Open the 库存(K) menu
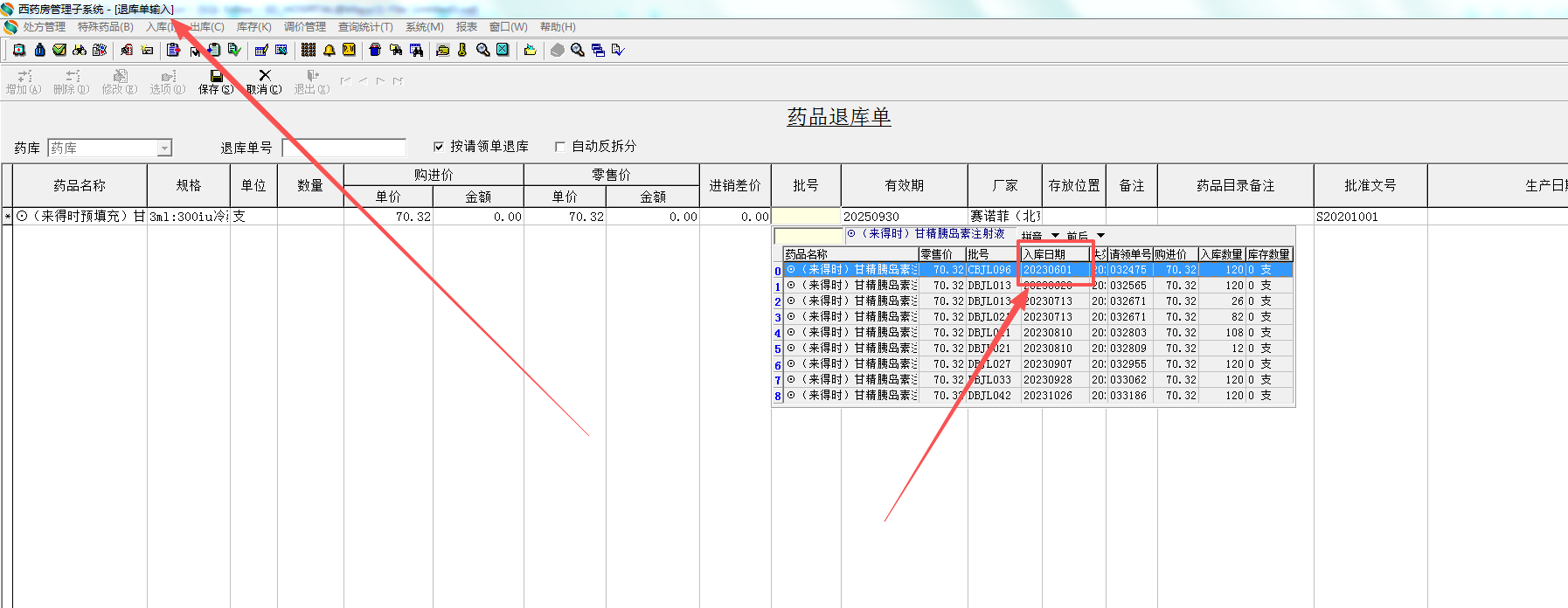The image size is (1568, 608). 253,27
